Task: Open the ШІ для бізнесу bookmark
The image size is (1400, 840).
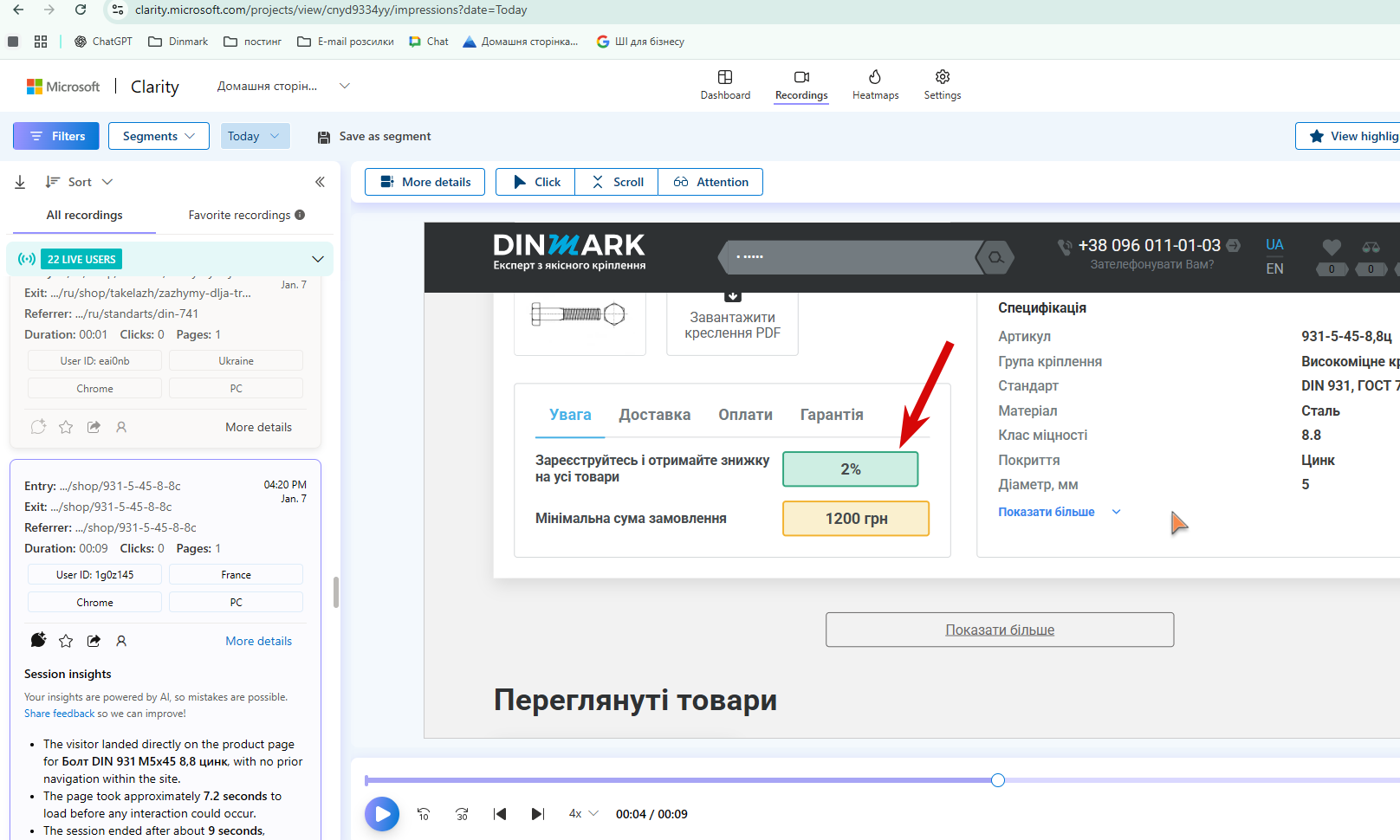Action: pyautogui.click(x=640, y=42)
